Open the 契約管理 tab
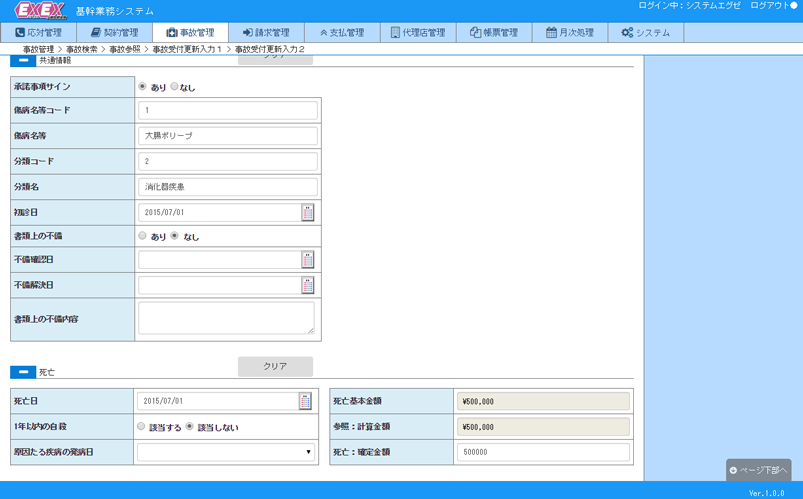This screenshot has width=803, height=499. [114, 33]
